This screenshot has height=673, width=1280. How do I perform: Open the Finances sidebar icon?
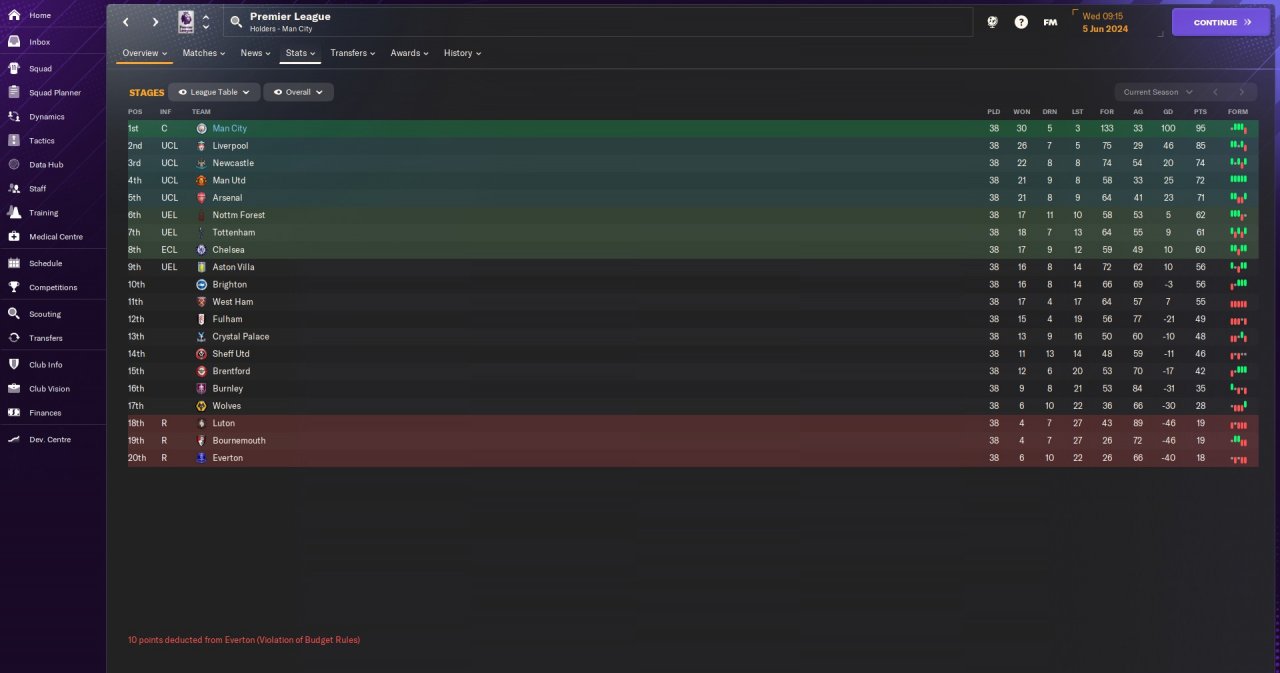(x=14, y=413)
